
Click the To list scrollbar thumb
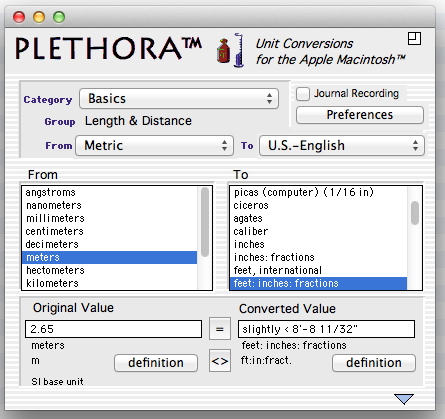(x=415, y=213)
